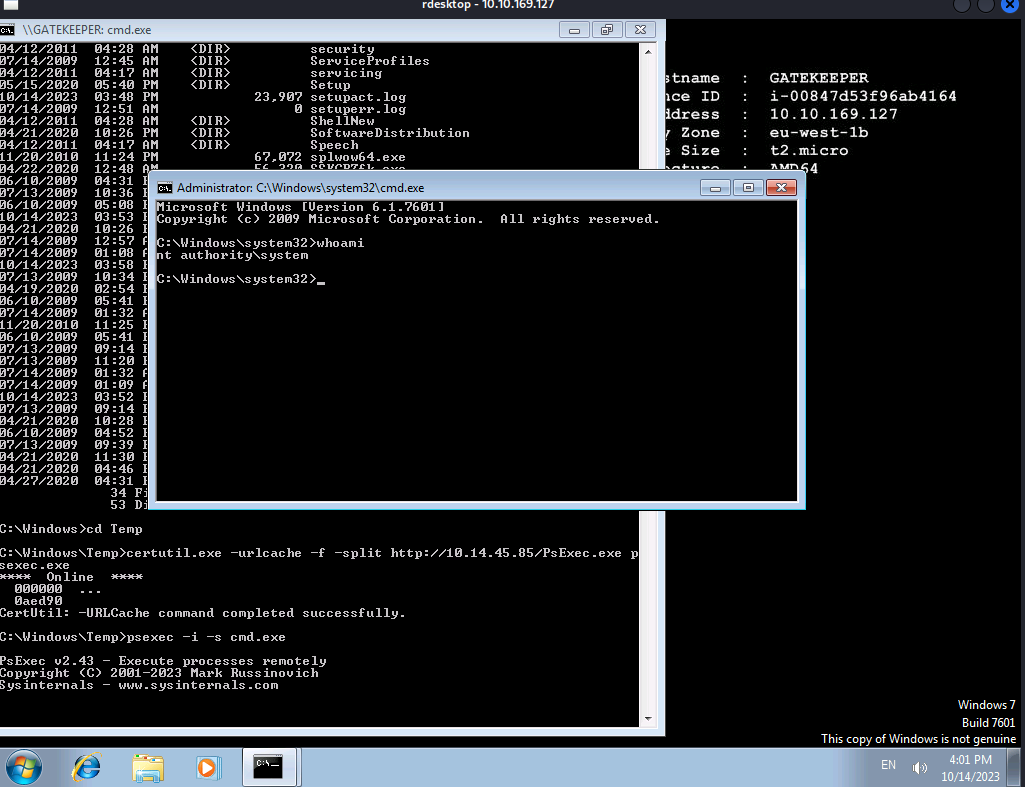1025x787 pixels.
Task: Open Windows Media Player taskbar icon
Action: (x=209, y=767)
